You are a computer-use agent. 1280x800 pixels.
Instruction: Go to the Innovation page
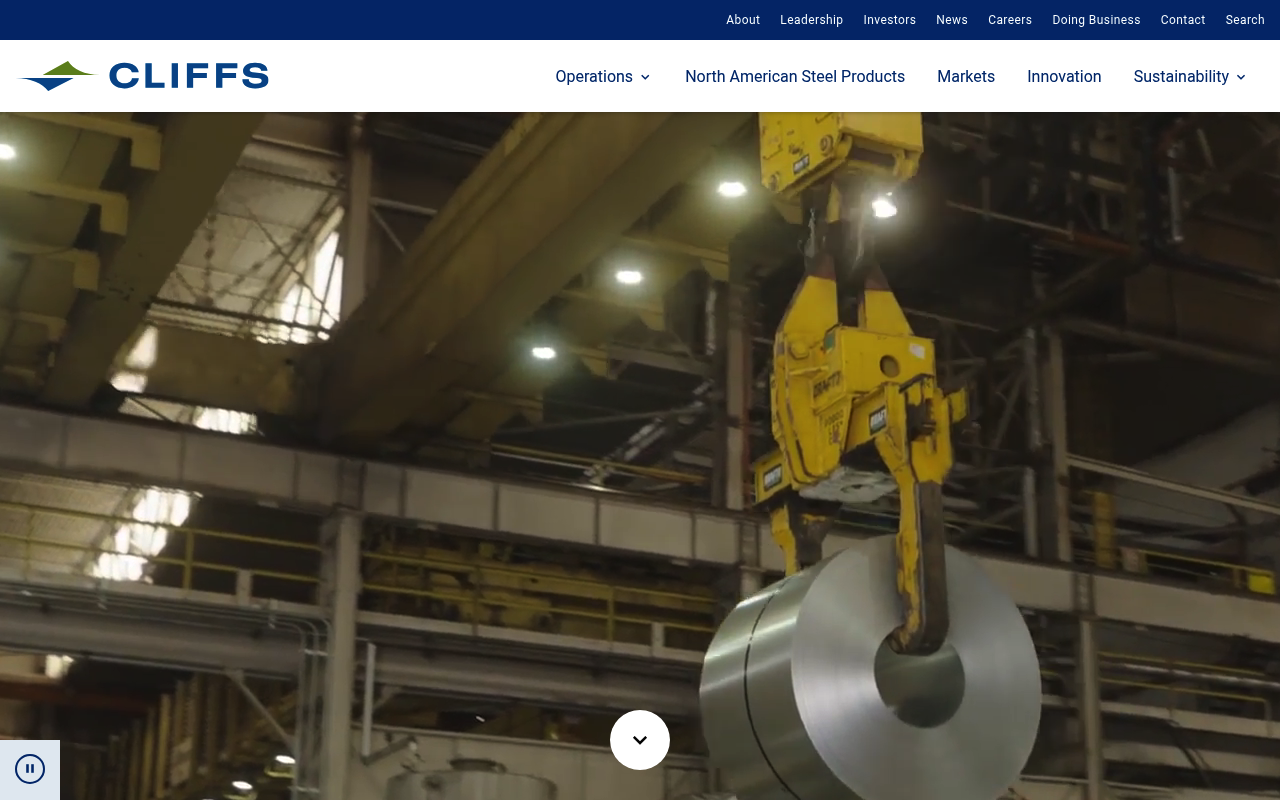[x=1064, y=77]
